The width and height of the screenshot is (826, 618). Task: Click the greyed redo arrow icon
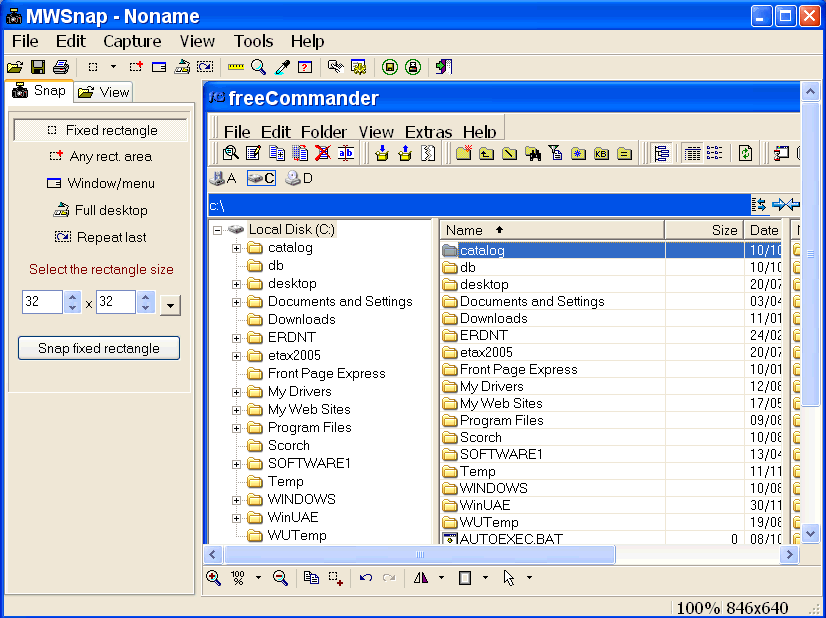point(389,578)
